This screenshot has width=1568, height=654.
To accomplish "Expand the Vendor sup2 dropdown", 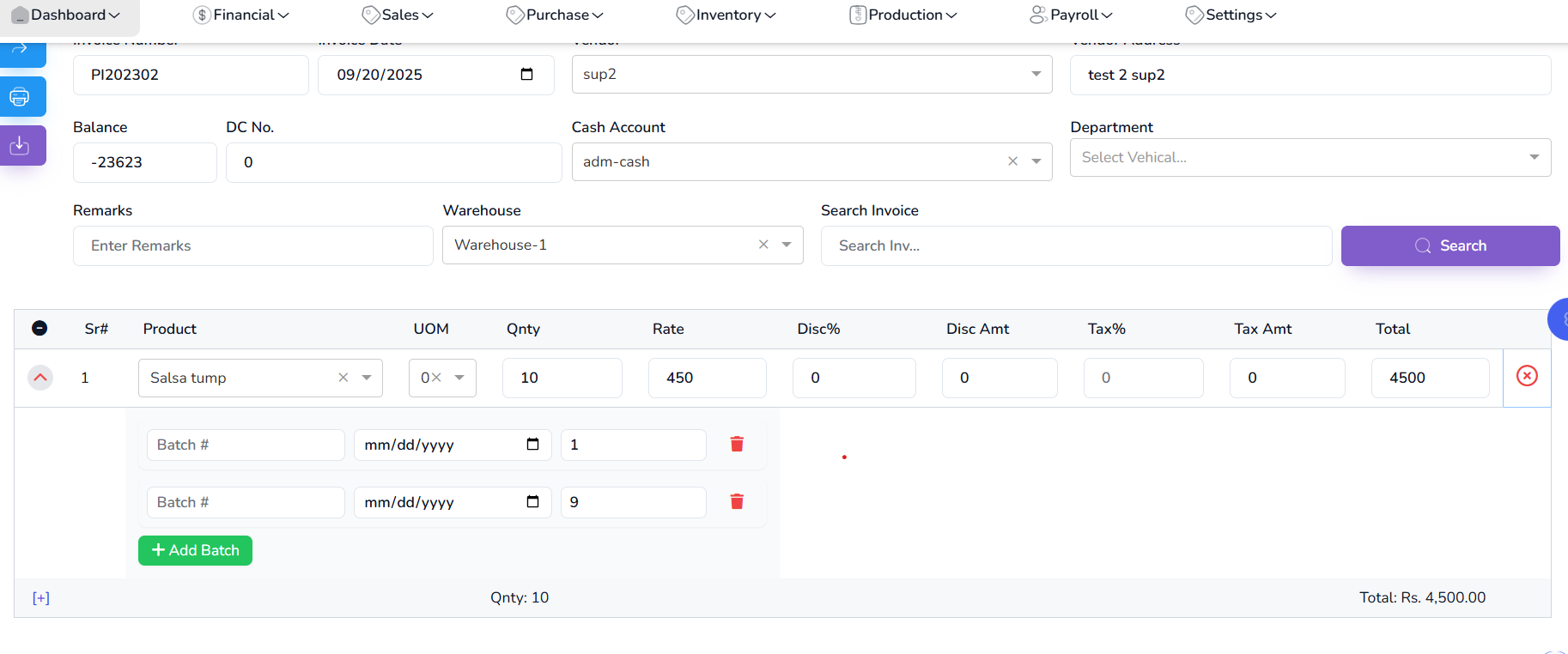I will (x=1036, y=75).
